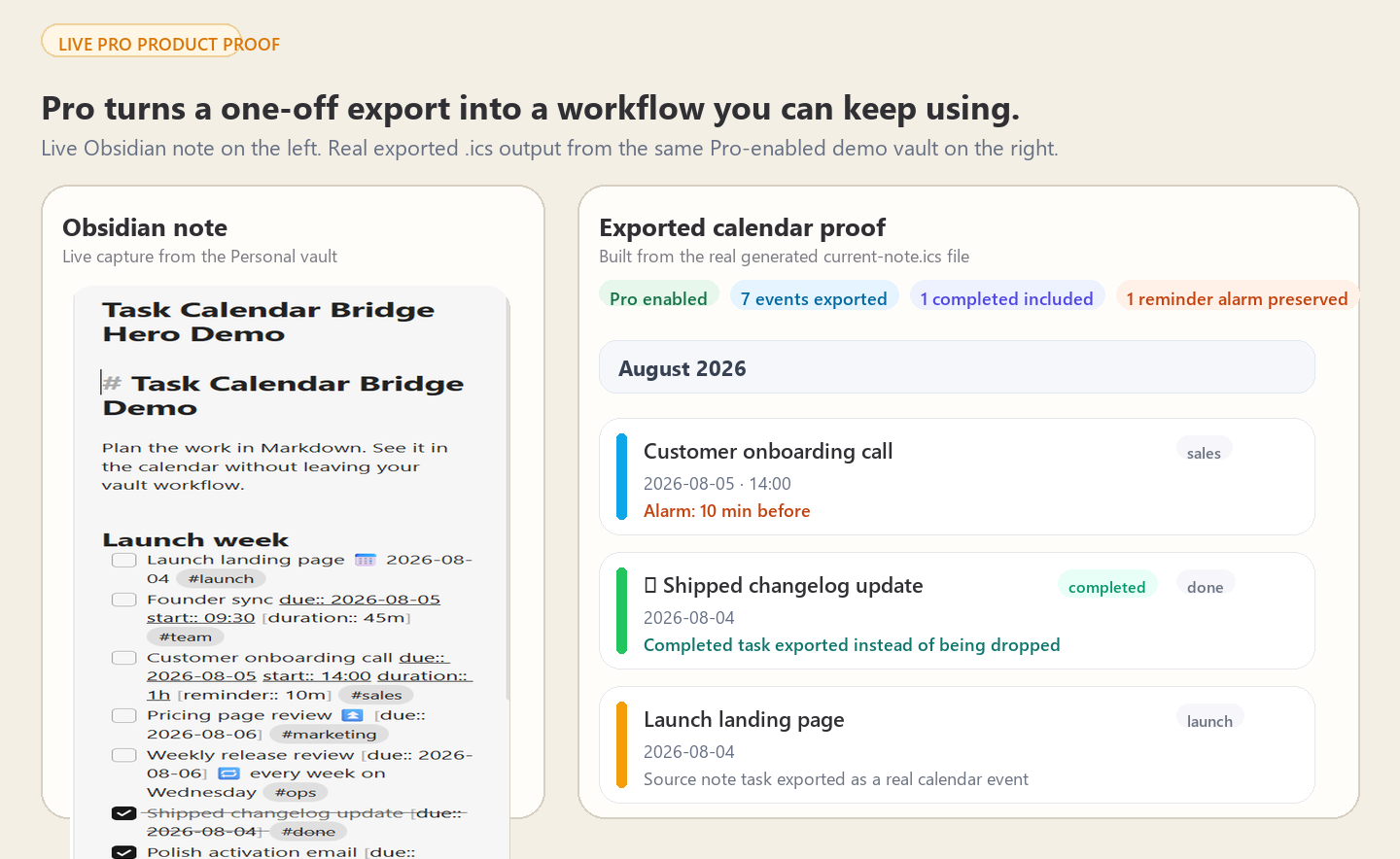Click the #sales tag in the note

(x=376, y=695)
